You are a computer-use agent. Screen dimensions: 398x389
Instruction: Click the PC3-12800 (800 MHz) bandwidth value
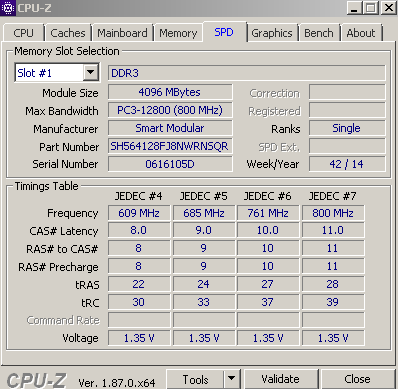tap(170, 110)
